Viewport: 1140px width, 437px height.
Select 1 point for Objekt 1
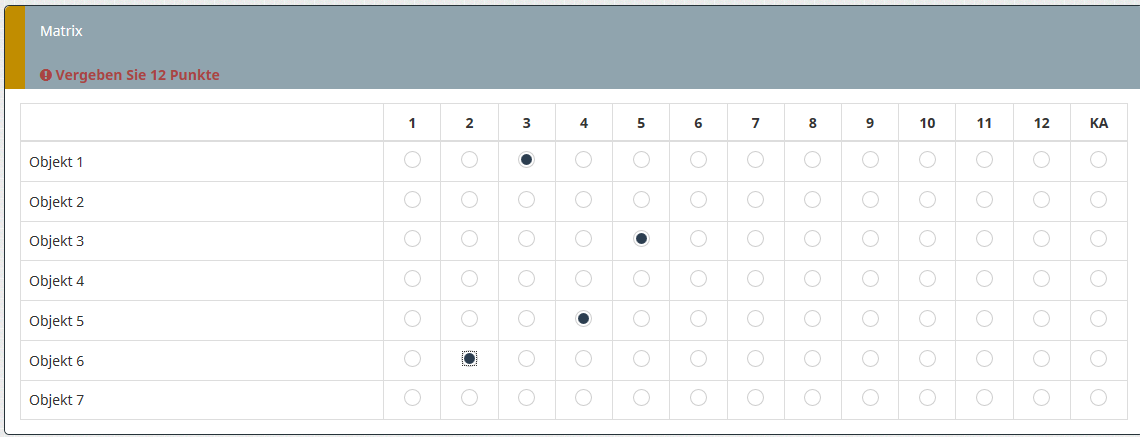pyautogui.click(x=412, y=159)
